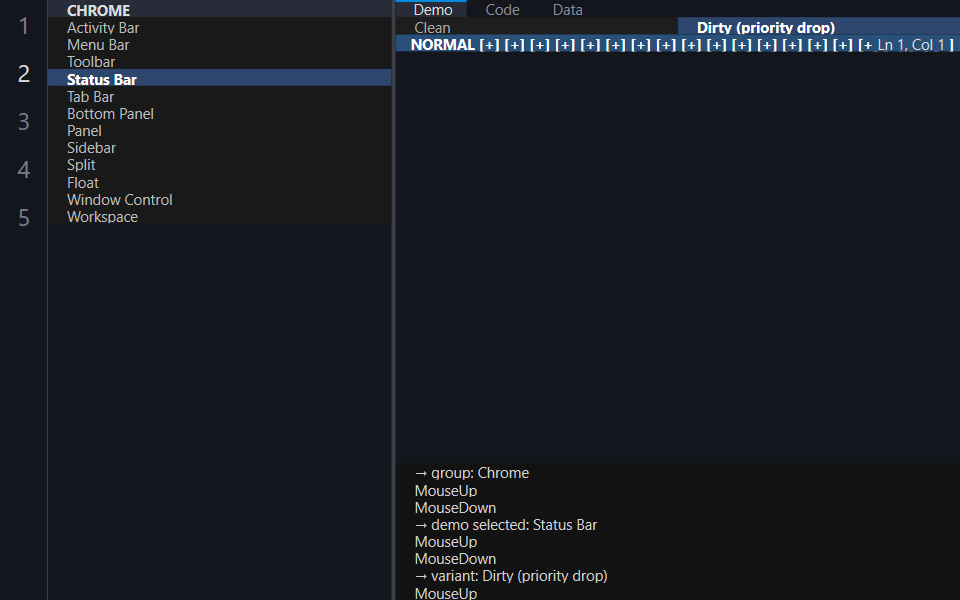The height and width of the screenshot is (600, 960).
Task: Switch to the Code tab
Action: 502,9
